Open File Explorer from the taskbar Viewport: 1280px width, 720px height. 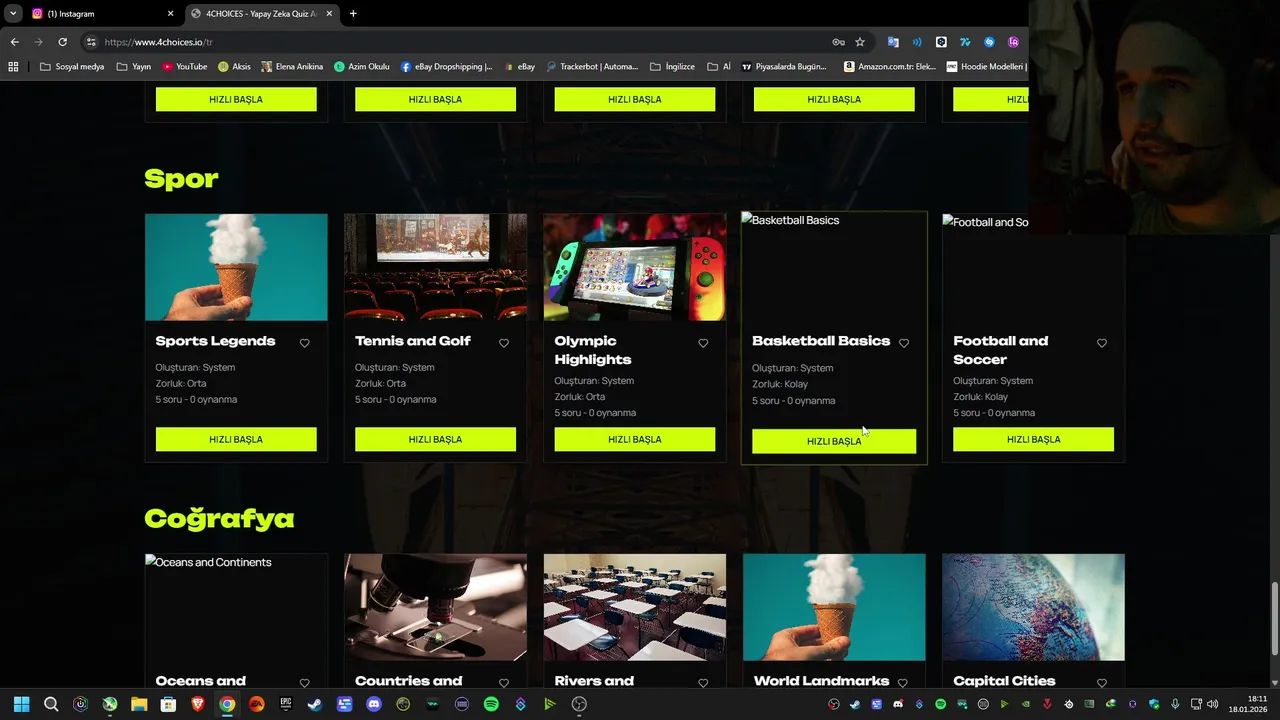point(139,704)
